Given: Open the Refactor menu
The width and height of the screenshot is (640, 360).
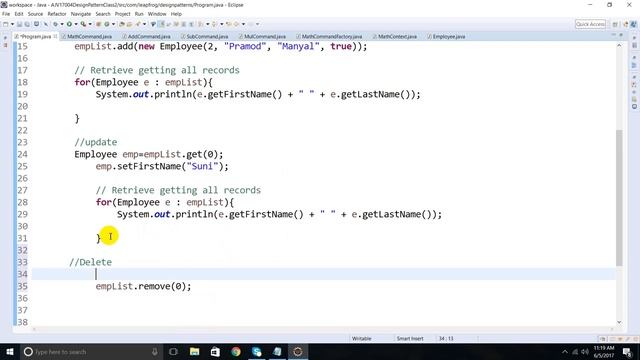Looking at the screenshot, I should click(x=57, y=14).
